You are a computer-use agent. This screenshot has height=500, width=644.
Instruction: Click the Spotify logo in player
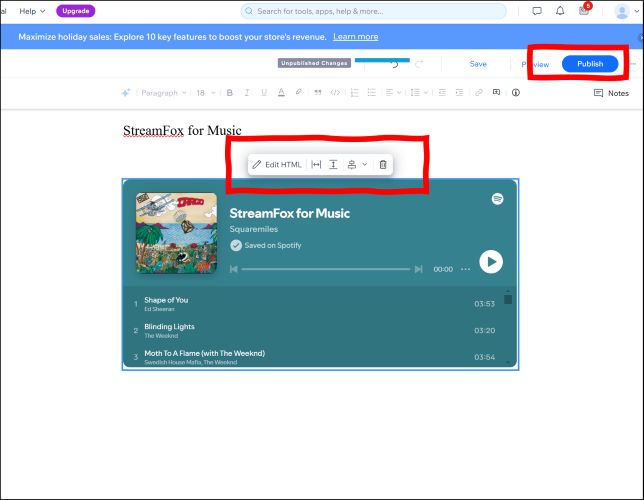coord(497,199)
